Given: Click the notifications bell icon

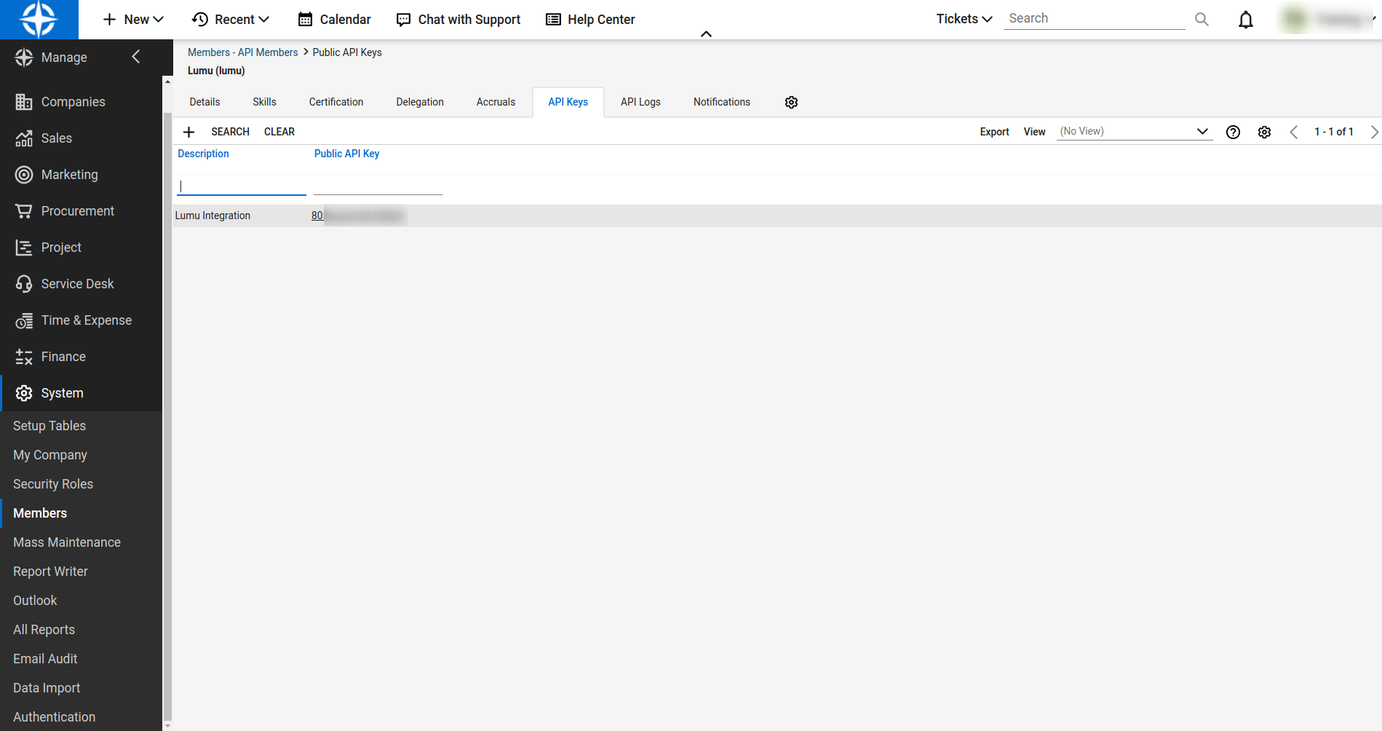Looking at the screenshot, I should pos(1245,20).
